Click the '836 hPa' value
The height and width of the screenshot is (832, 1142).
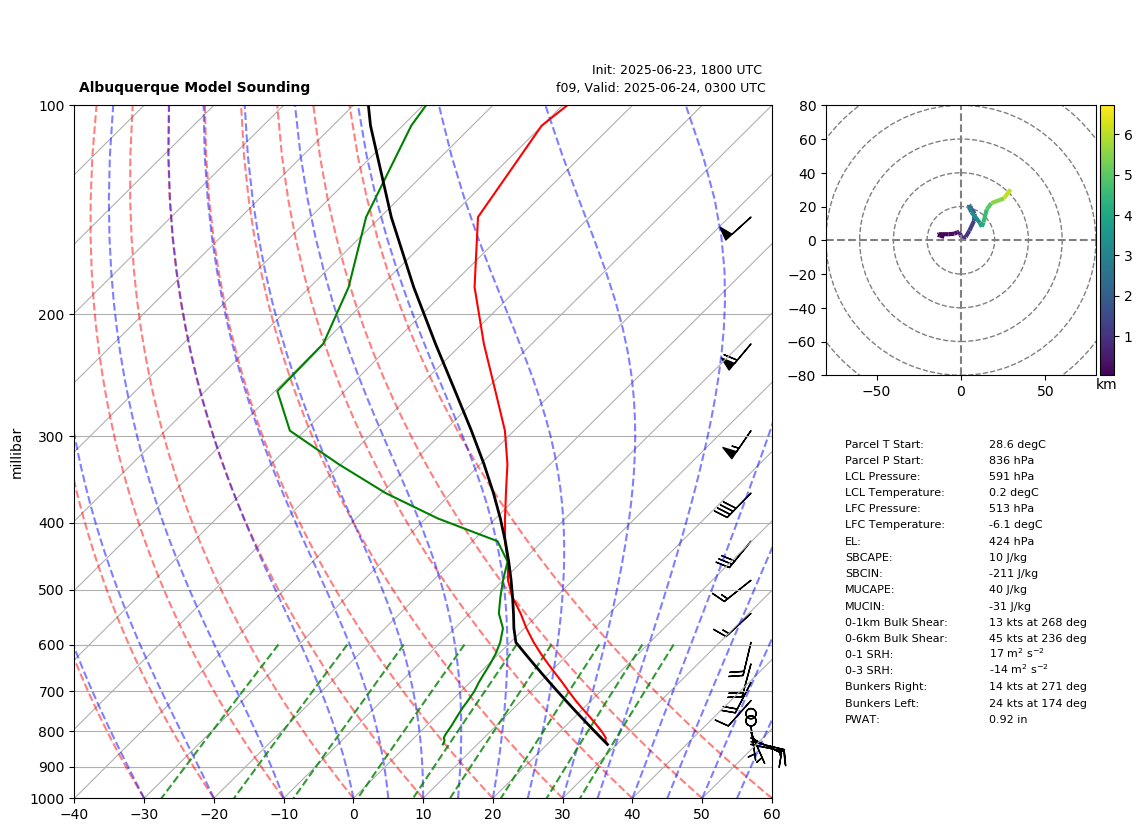(1011, 460)
